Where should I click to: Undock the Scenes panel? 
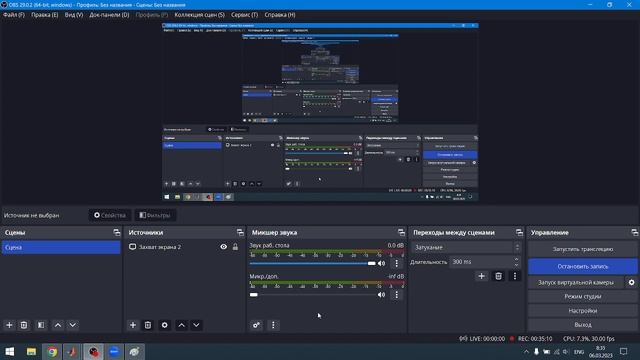tap(117, 232)
